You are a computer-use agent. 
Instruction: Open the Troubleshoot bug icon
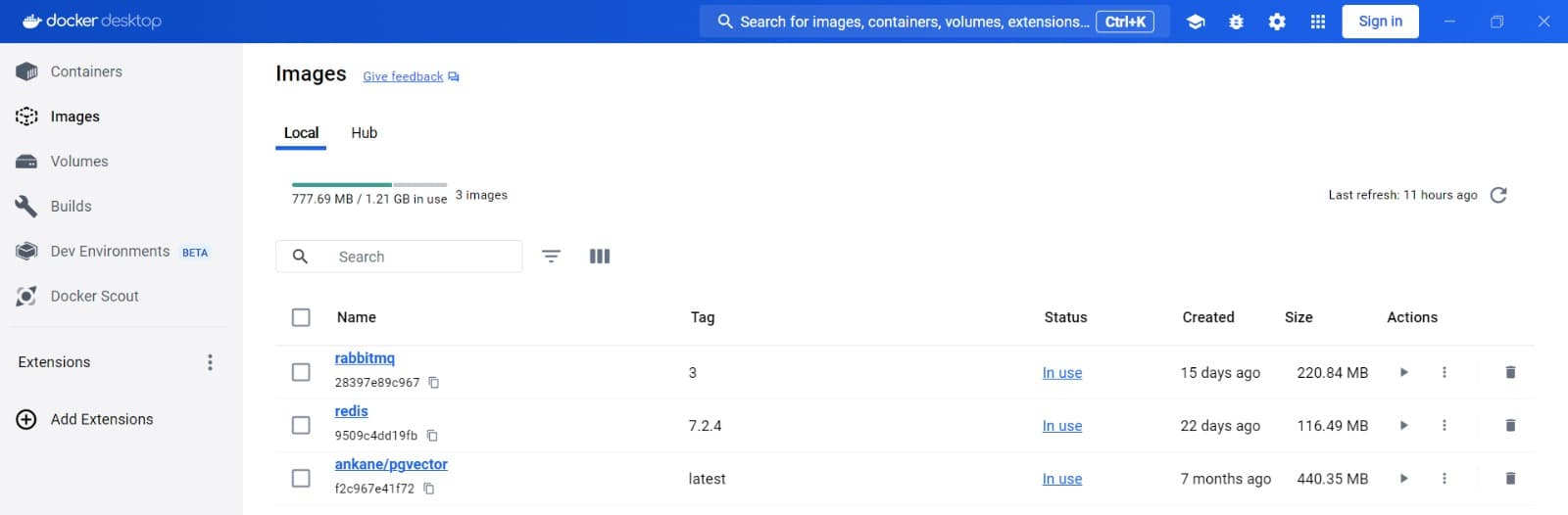click(x=1236, y=22)
